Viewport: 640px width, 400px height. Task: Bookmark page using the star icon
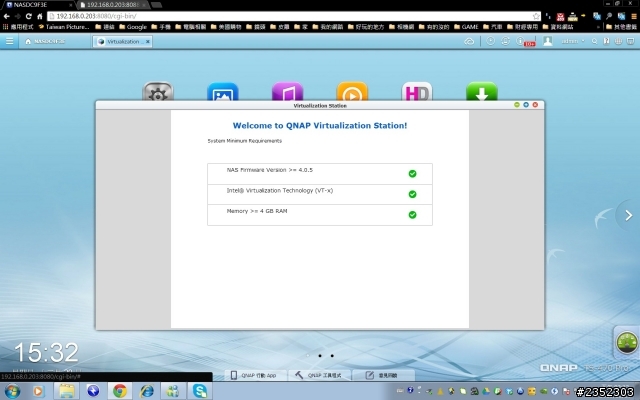tap(536, 16)
